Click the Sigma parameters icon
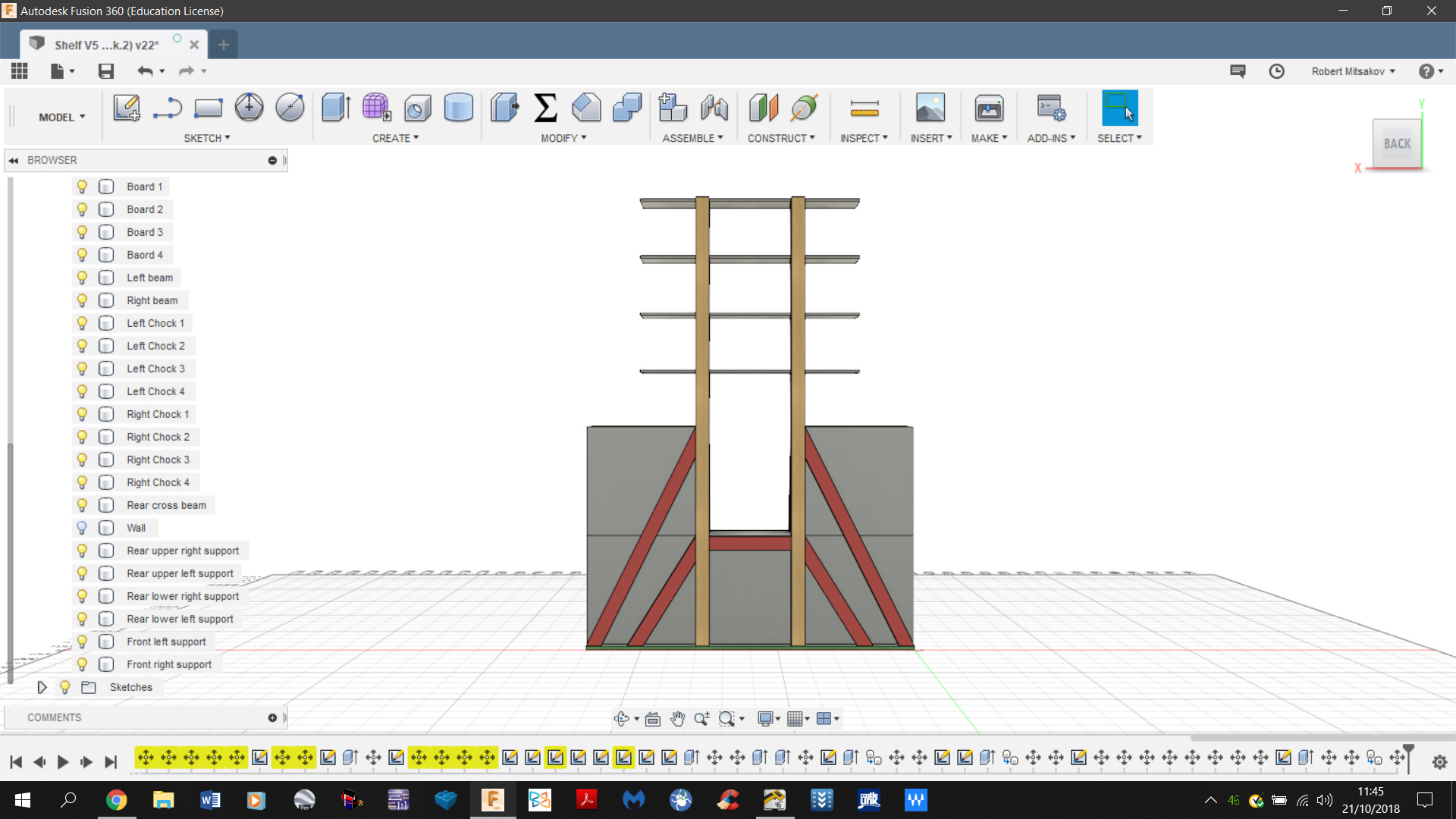Image resolution: width=1456 pixels, height=819 pixels. pos(545,108)
